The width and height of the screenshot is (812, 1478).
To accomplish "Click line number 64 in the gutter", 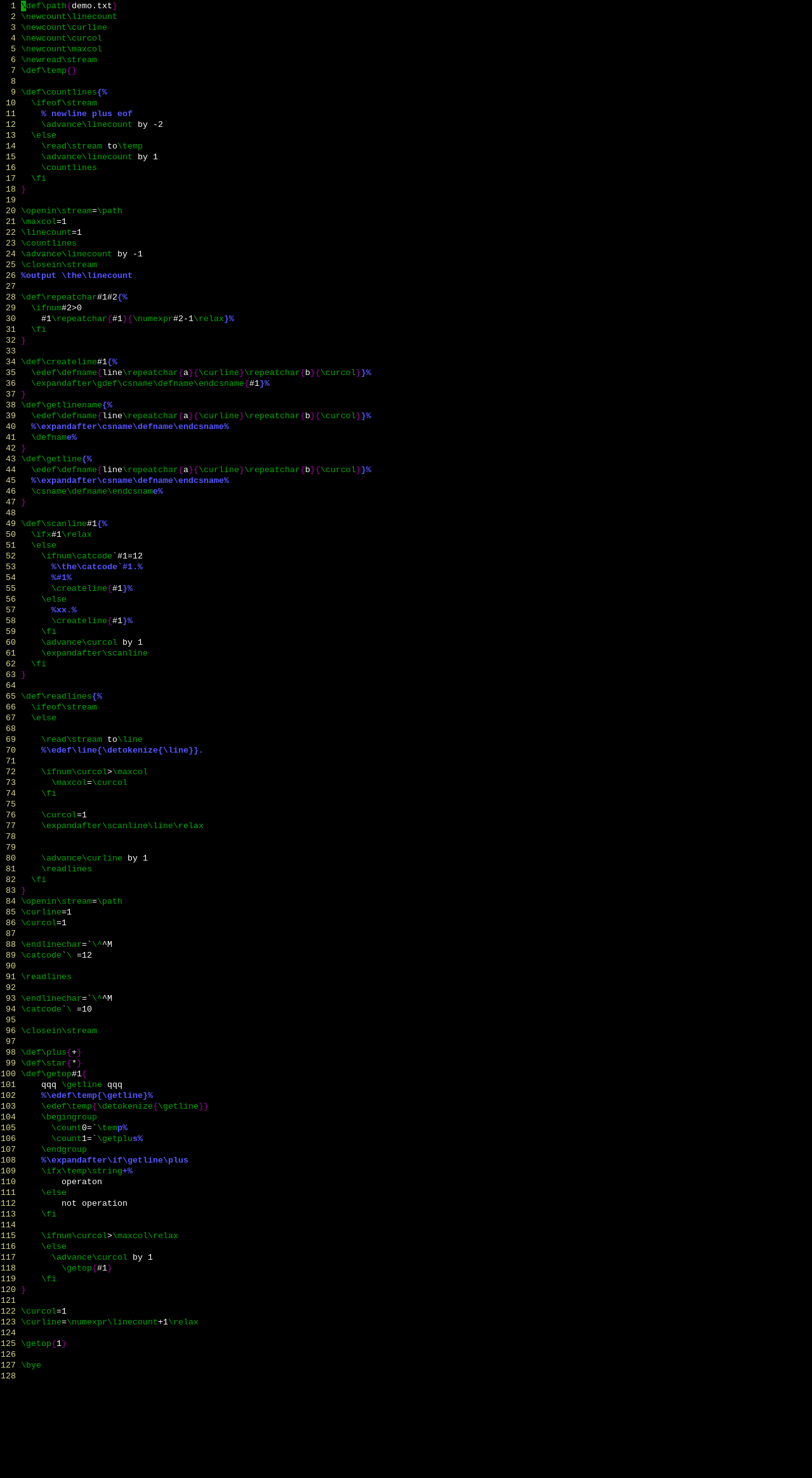I will pos(11,685).
